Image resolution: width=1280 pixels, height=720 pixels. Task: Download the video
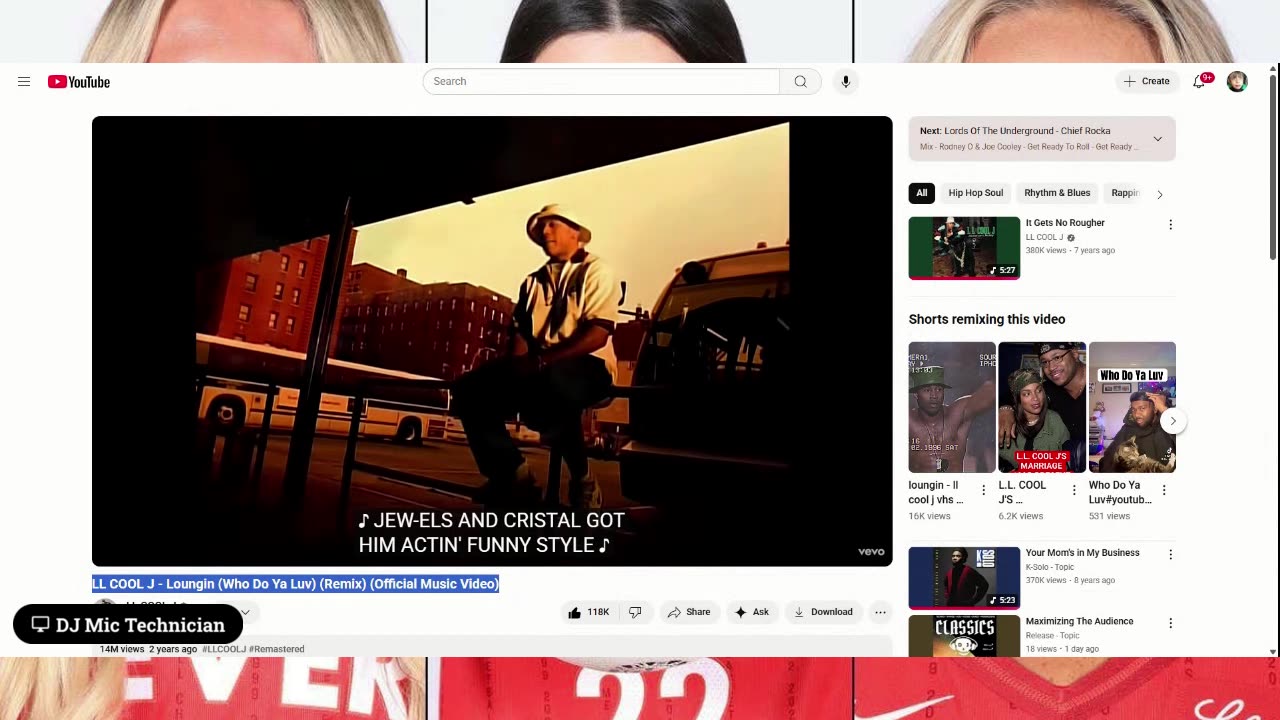coord(823,612)
